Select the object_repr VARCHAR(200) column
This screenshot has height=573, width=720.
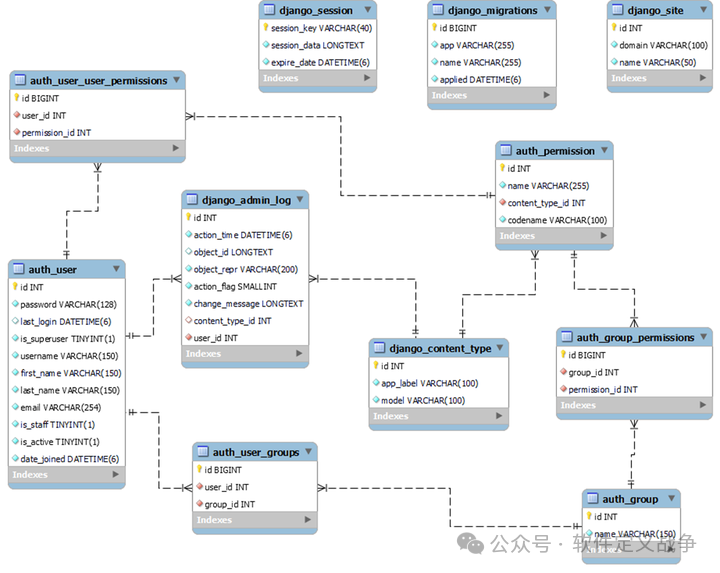245,269
